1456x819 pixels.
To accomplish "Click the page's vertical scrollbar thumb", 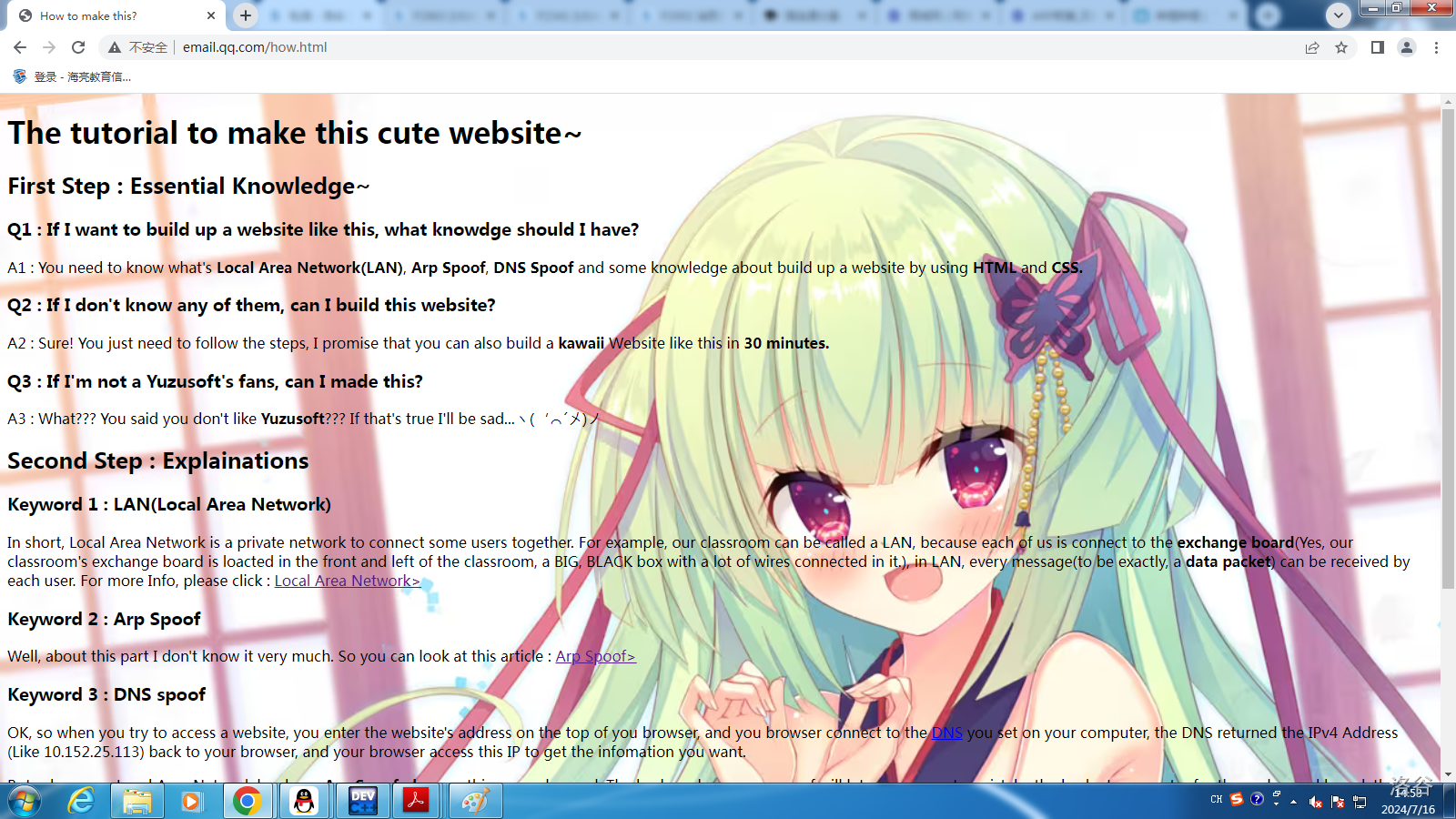I will pyautogui.click(x=1448, y=346).
